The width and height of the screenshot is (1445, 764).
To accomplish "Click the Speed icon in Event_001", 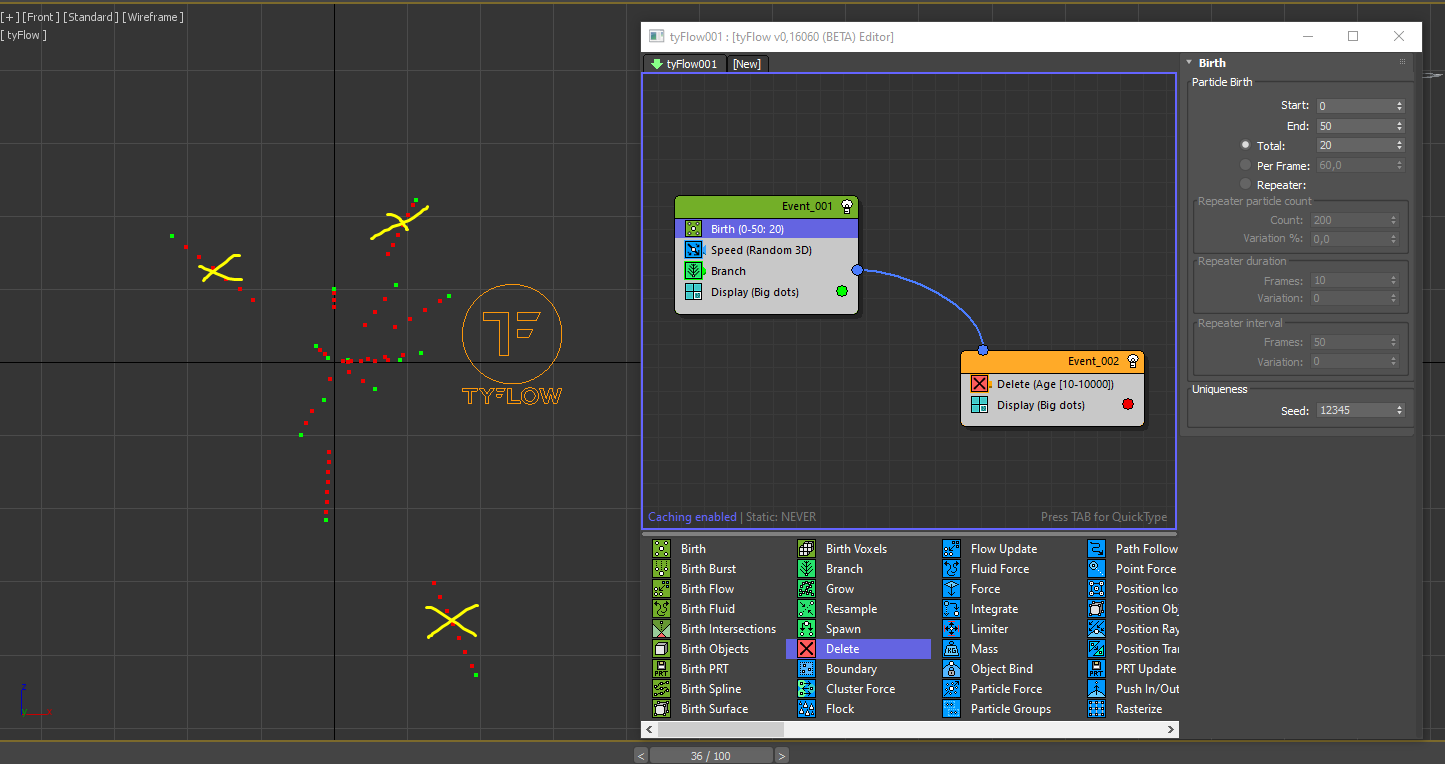I will 693,250.
